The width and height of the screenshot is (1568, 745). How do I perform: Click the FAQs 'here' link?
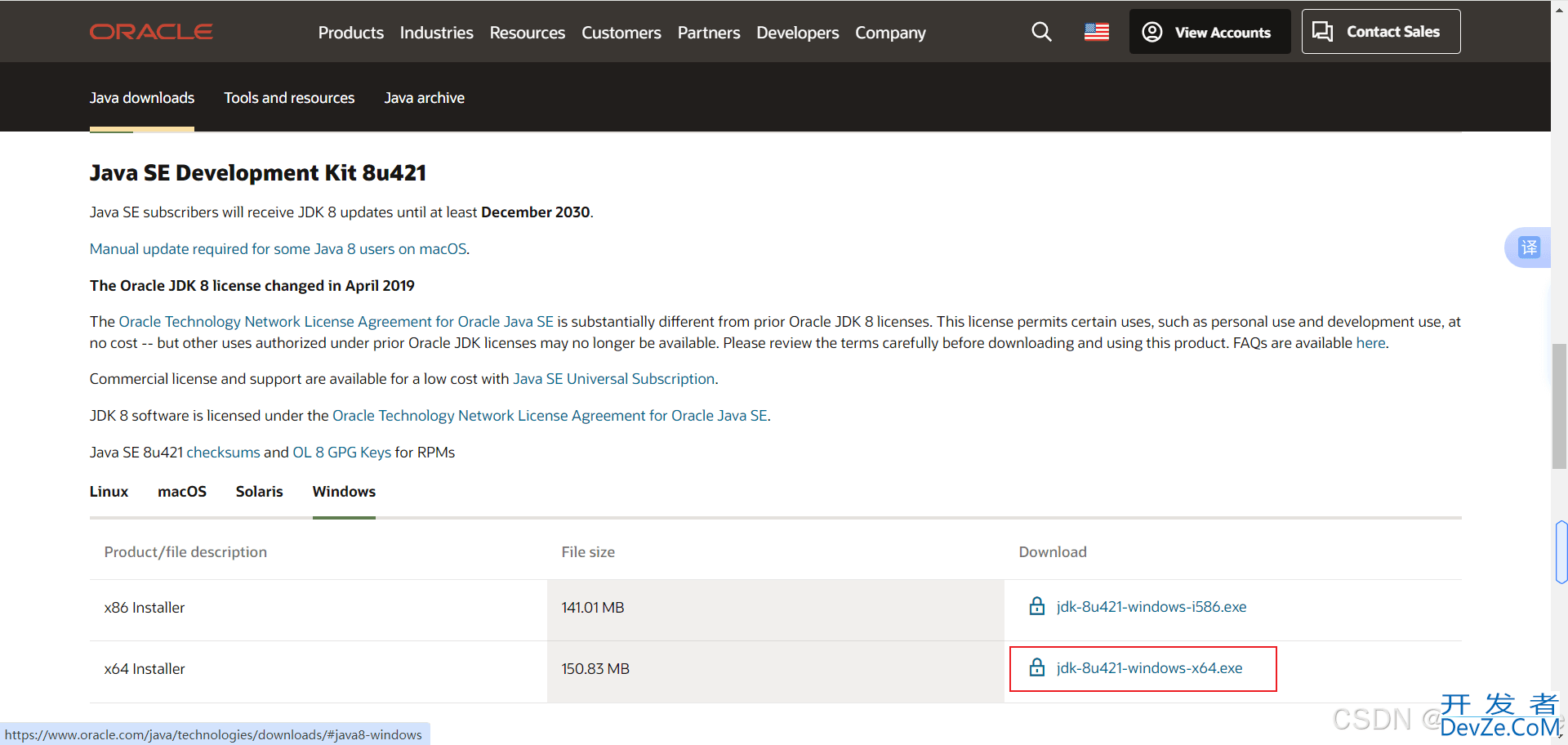(x=1370, y=343)
